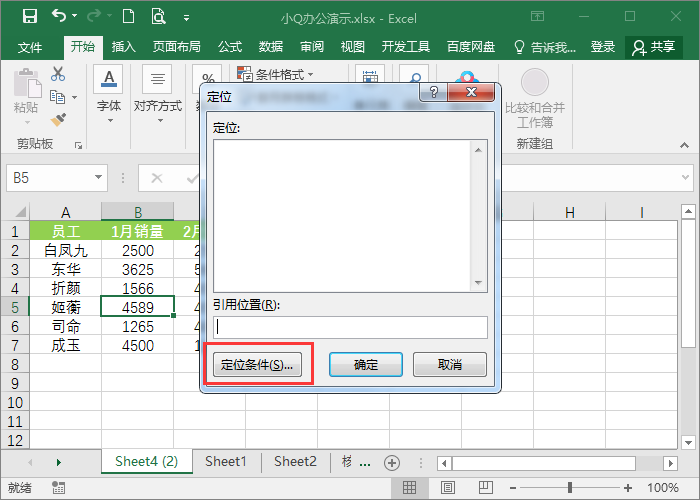Select column H header
Screen dimensions: 700x500
tap(569, 212)
